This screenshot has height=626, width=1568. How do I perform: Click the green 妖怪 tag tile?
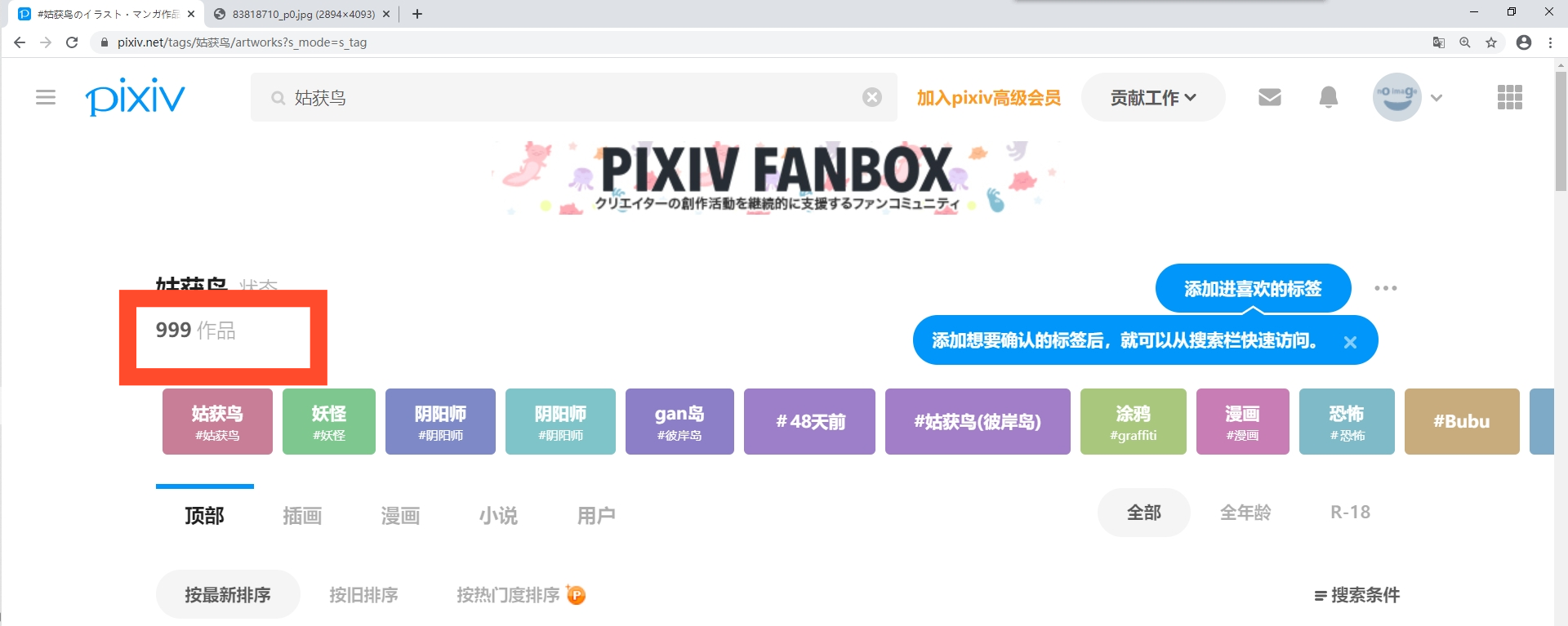click(329, 421)
